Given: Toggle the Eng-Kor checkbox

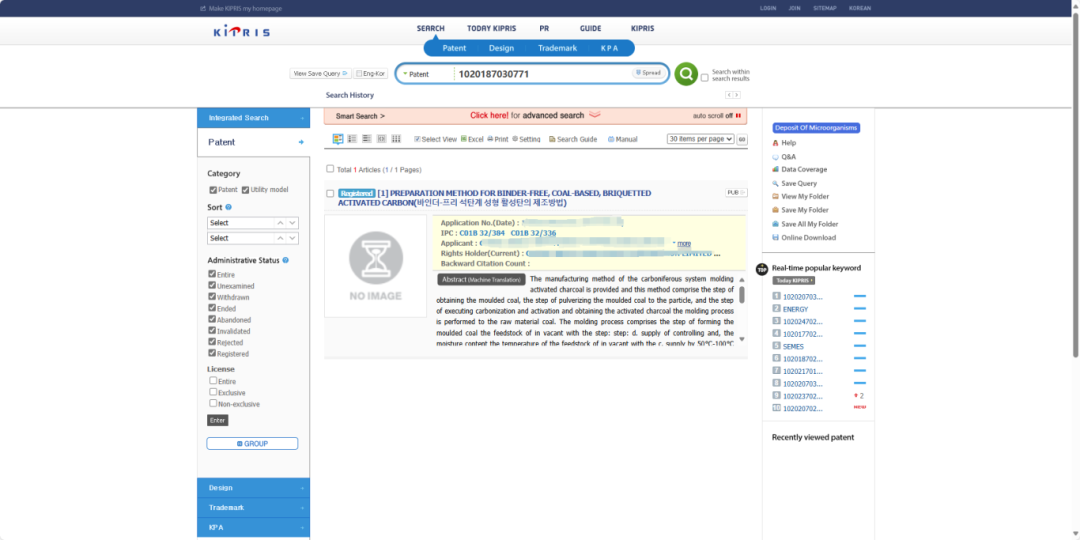Looking at the screenshot, I should (x=359, y=73).
